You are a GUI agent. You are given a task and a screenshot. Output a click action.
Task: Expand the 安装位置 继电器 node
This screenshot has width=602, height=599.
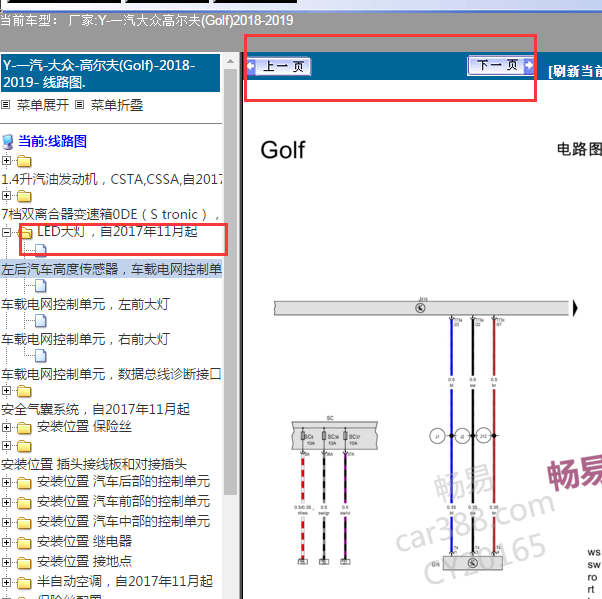pos(6,542)
